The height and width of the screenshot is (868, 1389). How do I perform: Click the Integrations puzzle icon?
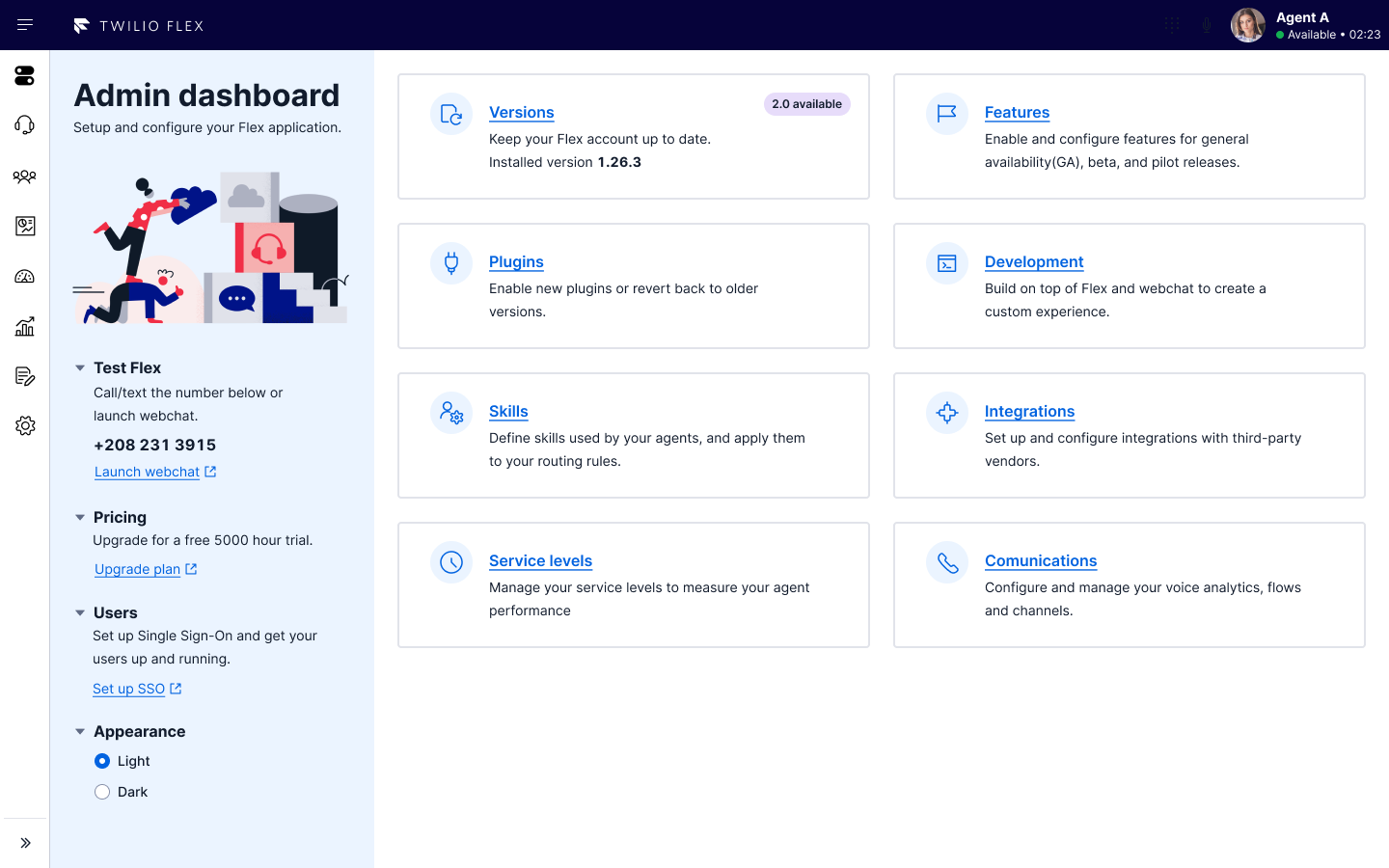pyautogui.click(x=947, y=413)
